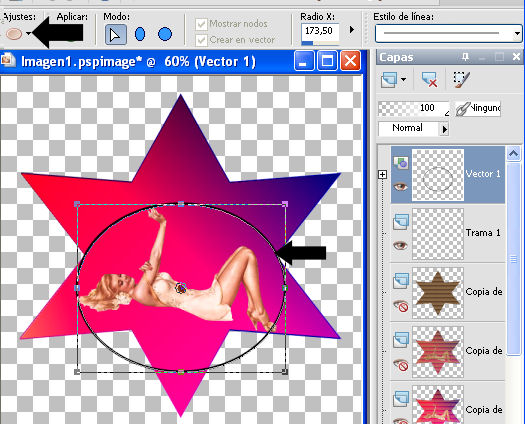Show the hidden brown star layer
525x424 pixels.
[x=401, y=305]
